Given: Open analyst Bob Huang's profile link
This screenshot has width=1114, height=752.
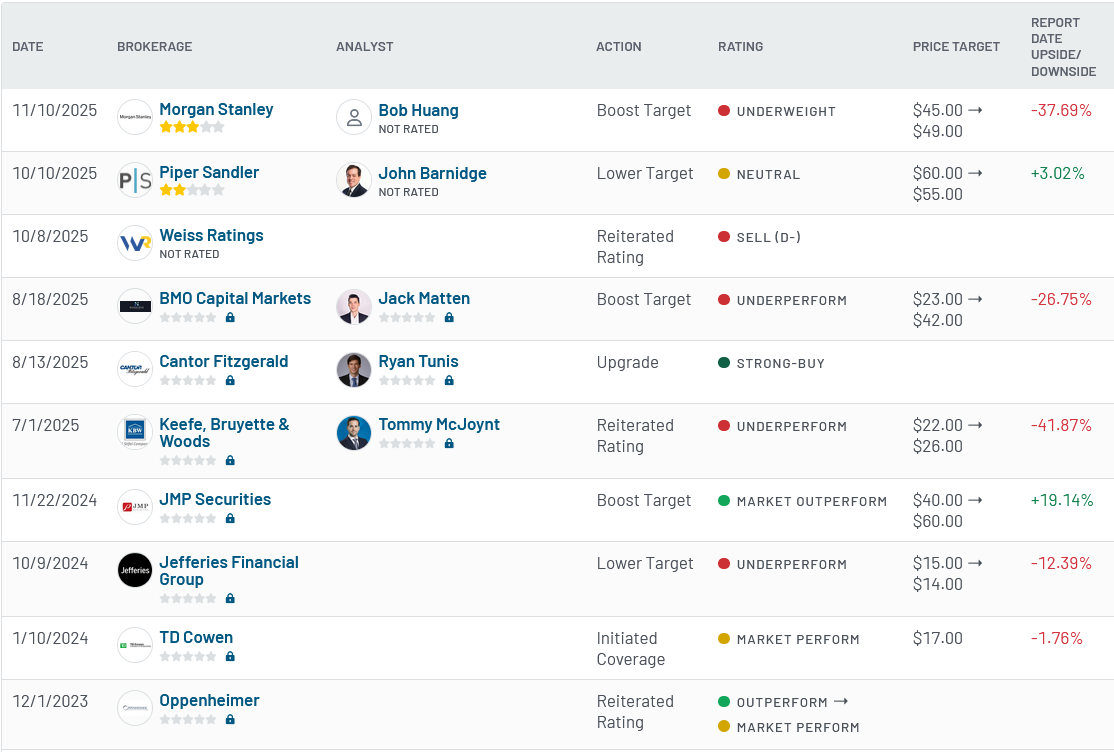Looking at the screenshot, I should pos(418,111).
